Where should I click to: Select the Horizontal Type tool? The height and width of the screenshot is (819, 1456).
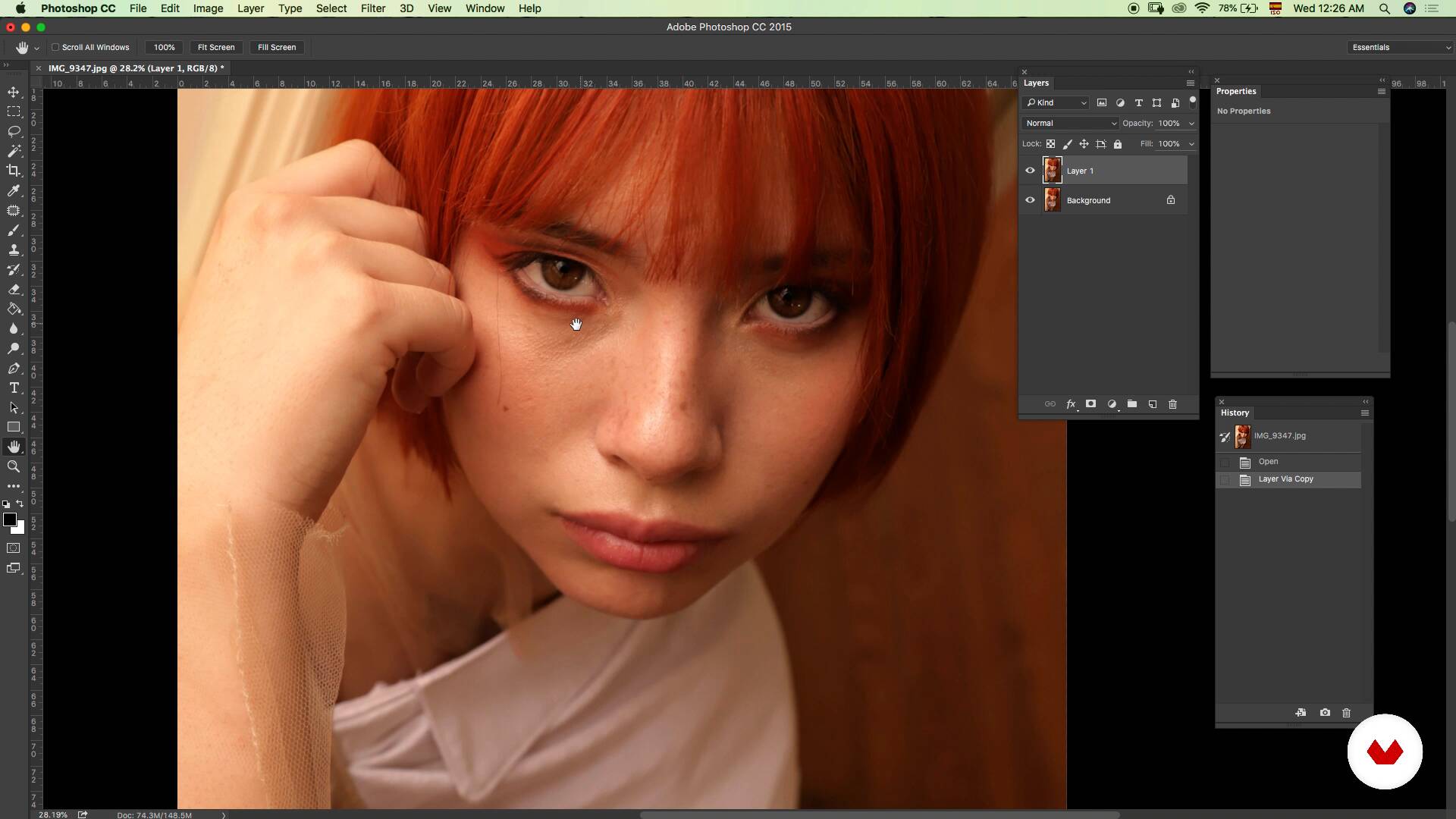tap(14, 388)
